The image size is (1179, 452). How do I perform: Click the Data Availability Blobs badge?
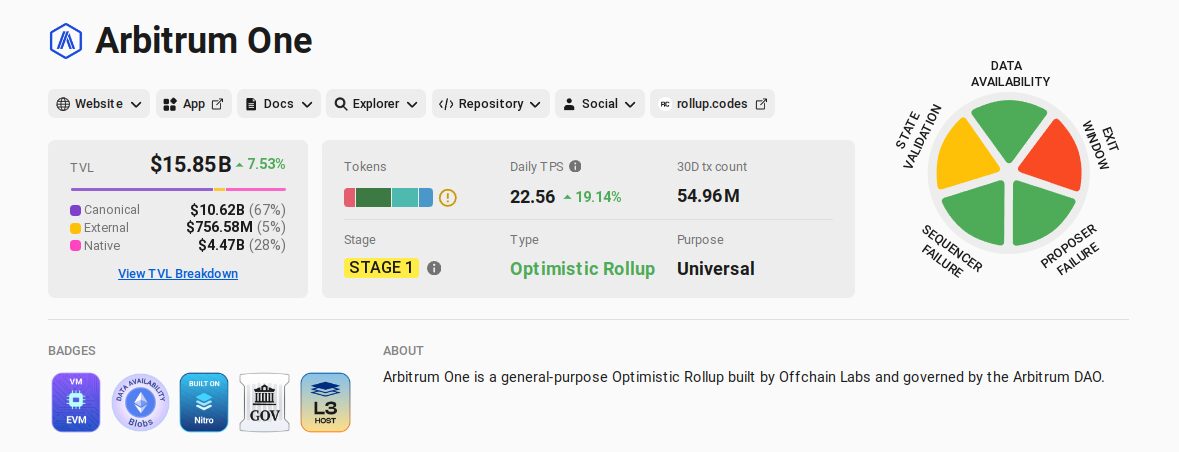coord(141,402)
